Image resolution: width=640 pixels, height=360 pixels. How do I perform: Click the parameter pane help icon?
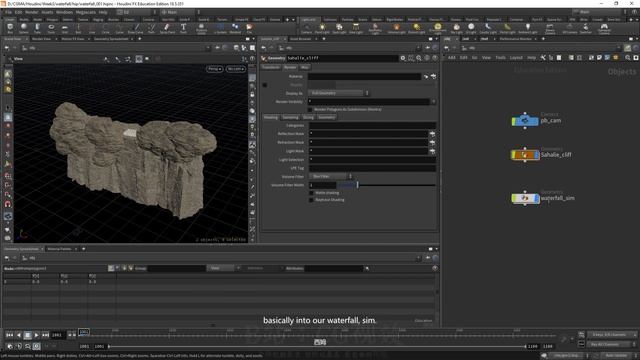pyautogui.click(x=434, y=58)
